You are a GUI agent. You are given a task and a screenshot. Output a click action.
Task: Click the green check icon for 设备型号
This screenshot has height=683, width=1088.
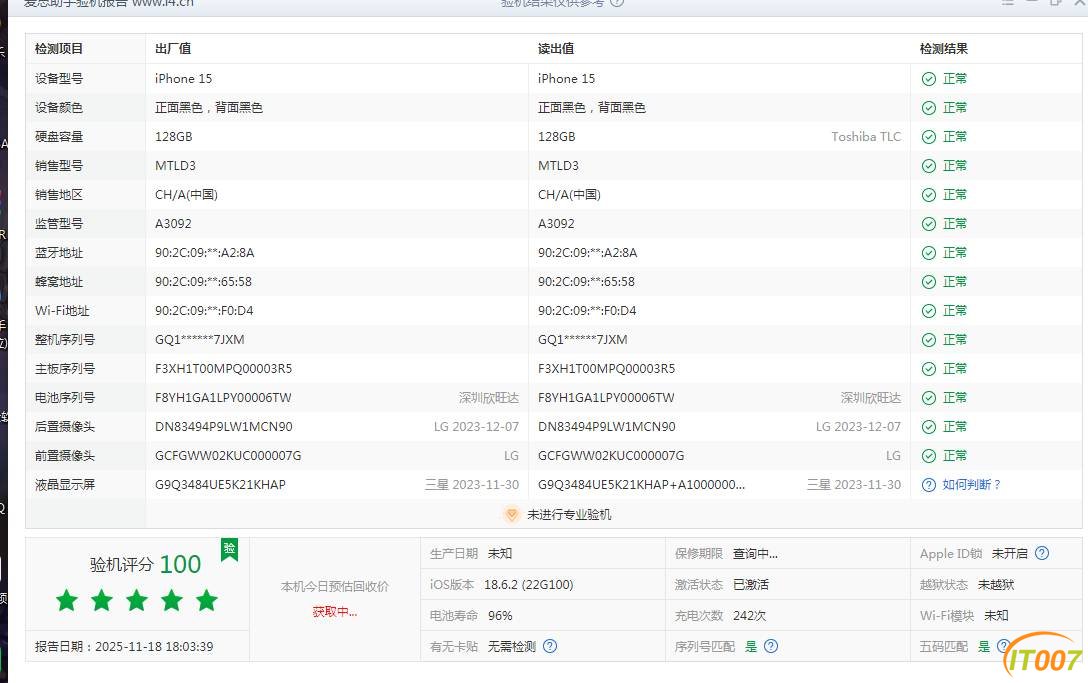[x=928, y=78]
